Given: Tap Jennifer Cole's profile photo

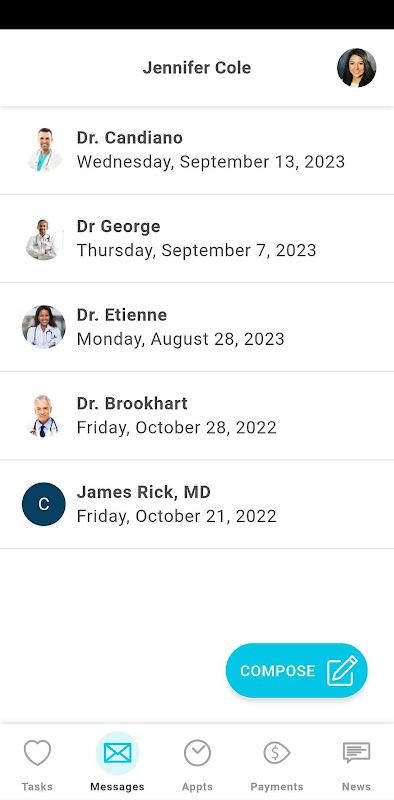Looking at the screenshot, I should coord(356,68).
